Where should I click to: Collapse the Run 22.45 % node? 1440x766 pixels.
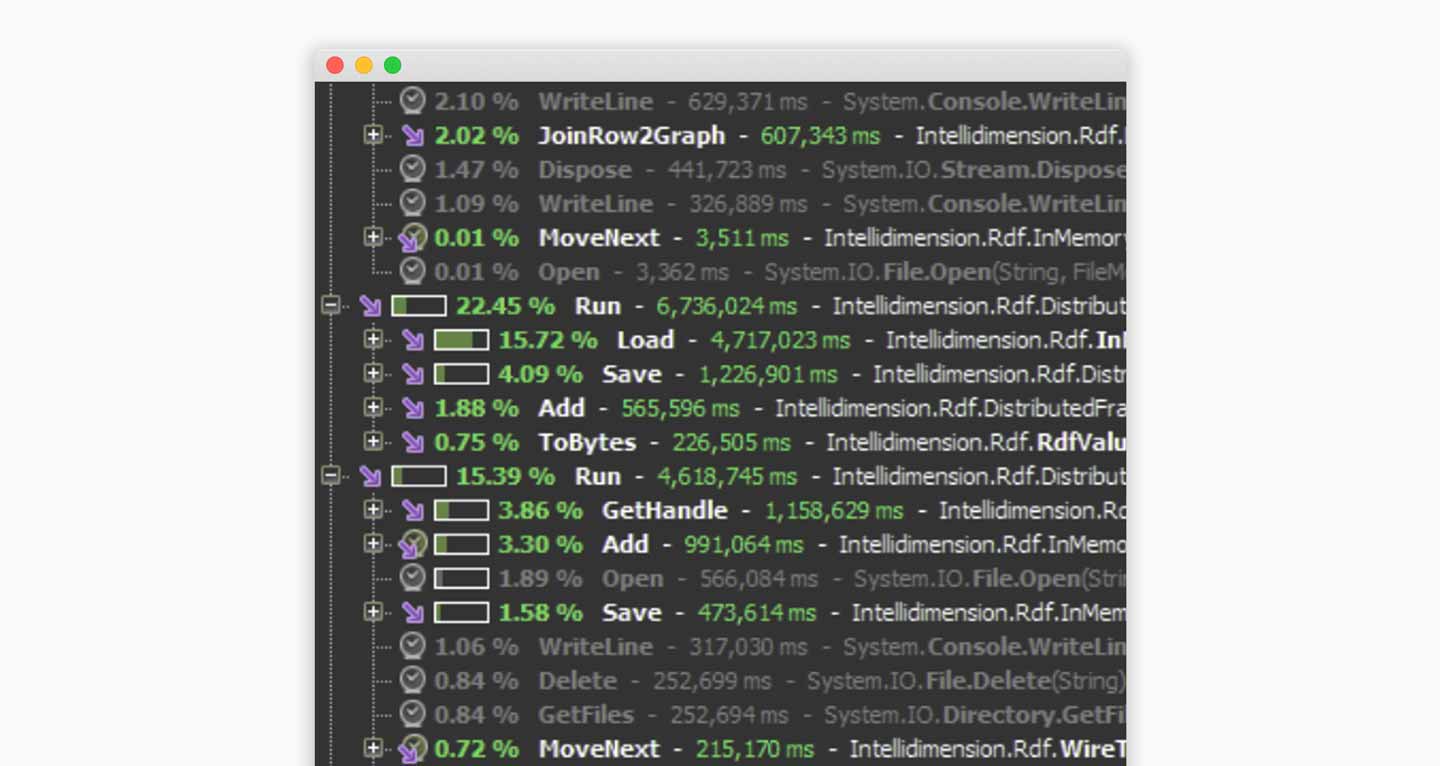(x=330, y=305)
